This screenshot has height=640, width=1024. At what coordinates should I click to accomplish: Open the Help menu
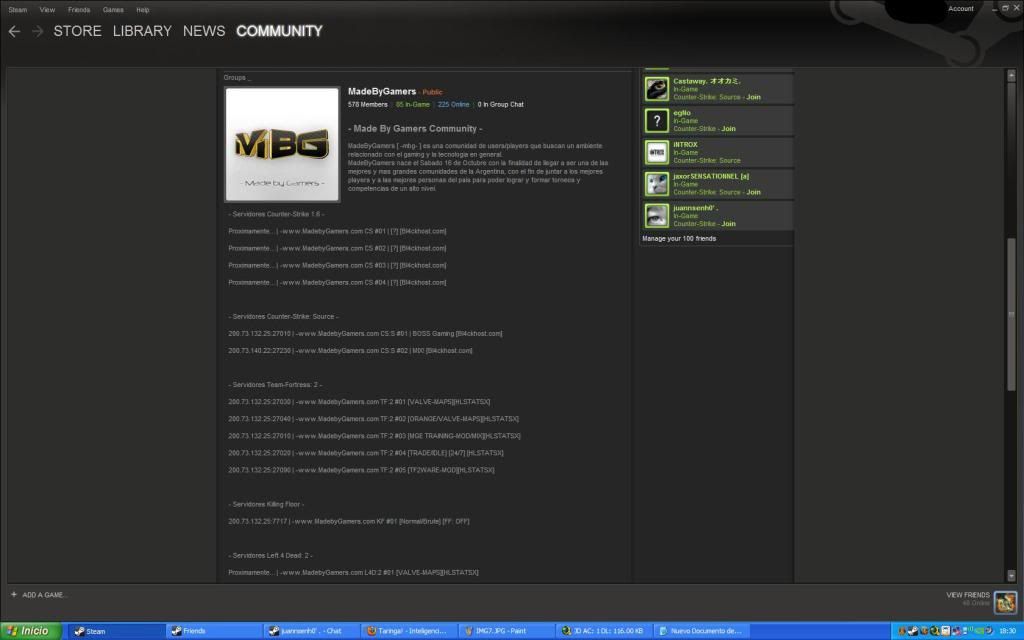pos(142,10)
